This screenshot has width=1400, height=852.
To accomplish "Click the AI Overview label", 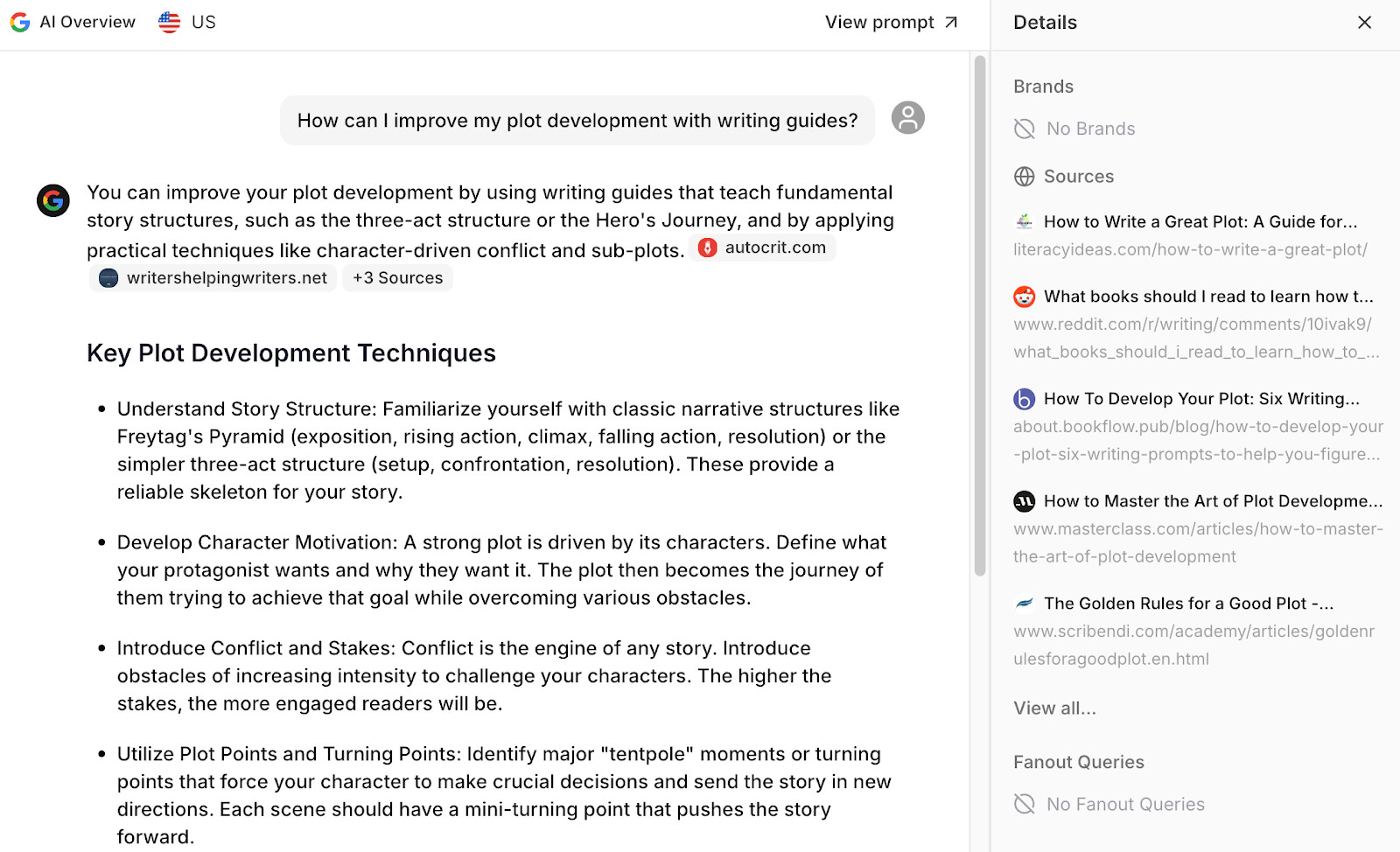I will point(87,22).
